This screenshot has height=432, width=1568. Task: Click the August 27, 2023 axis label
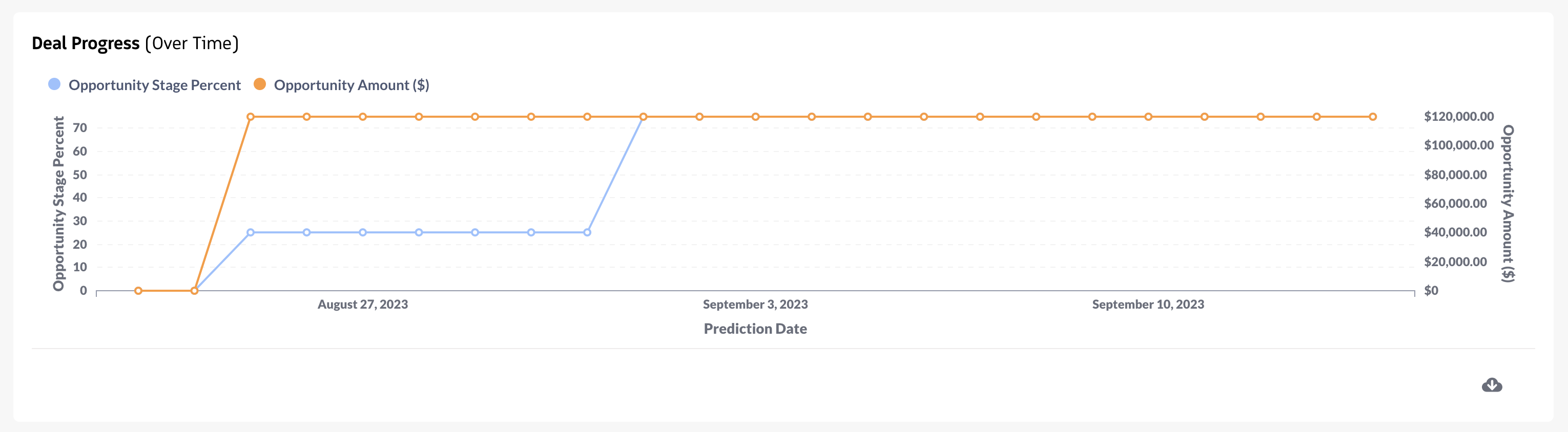(x=363, y=305)
